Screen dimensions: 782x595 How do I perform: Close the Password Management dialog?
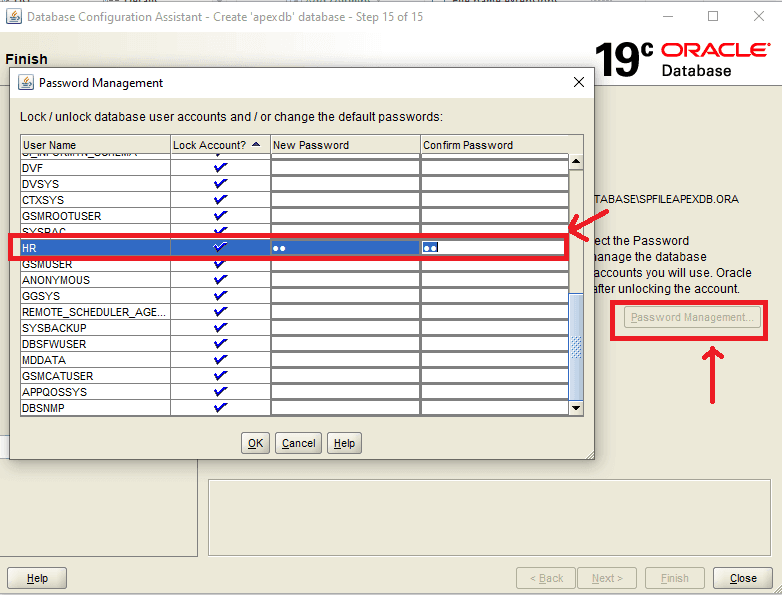click(578, 83)
